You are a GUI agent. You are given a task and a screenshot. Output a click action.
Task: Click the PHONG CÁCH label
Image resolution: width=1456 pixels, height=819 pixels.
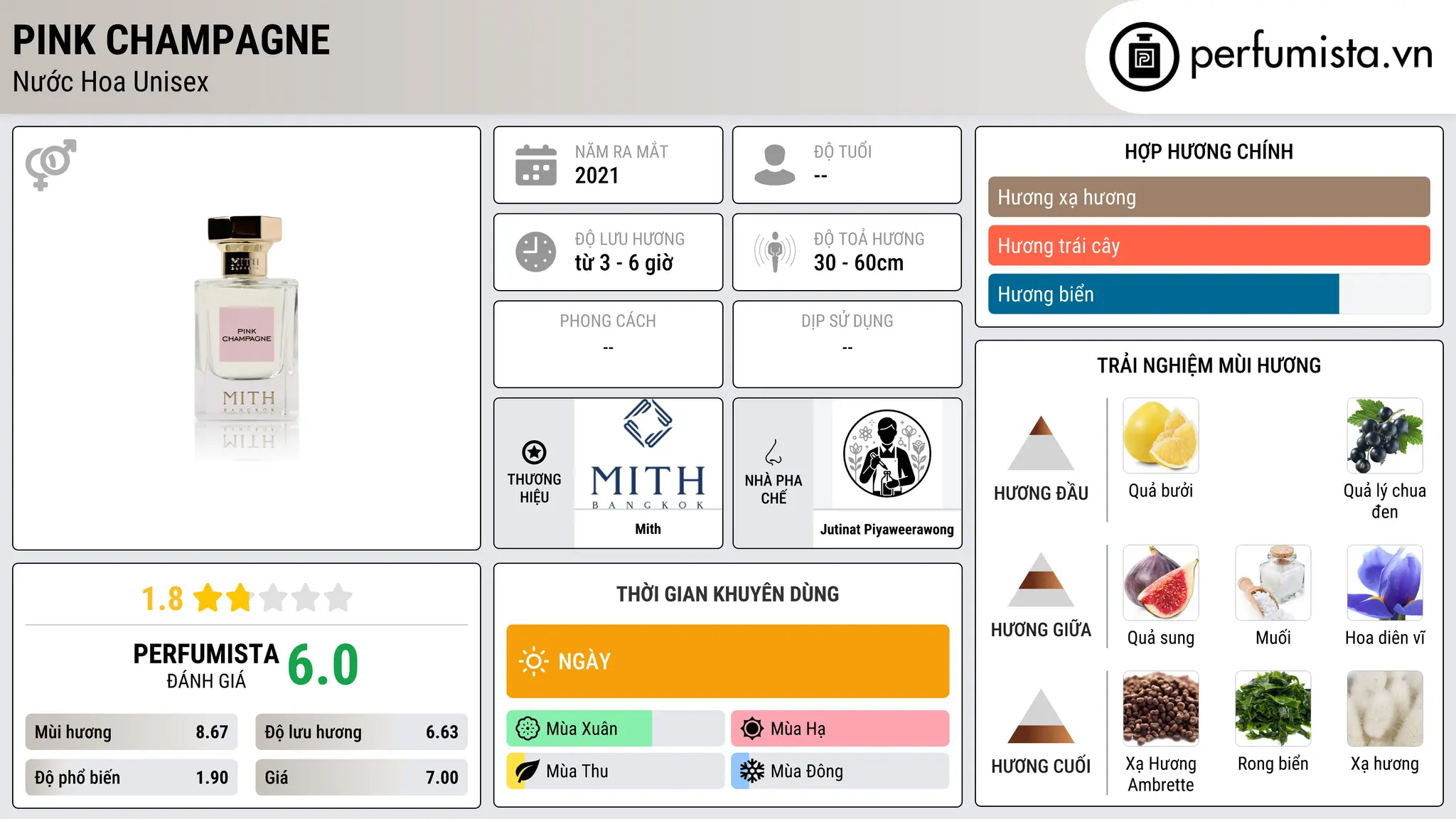pos(608,321)
